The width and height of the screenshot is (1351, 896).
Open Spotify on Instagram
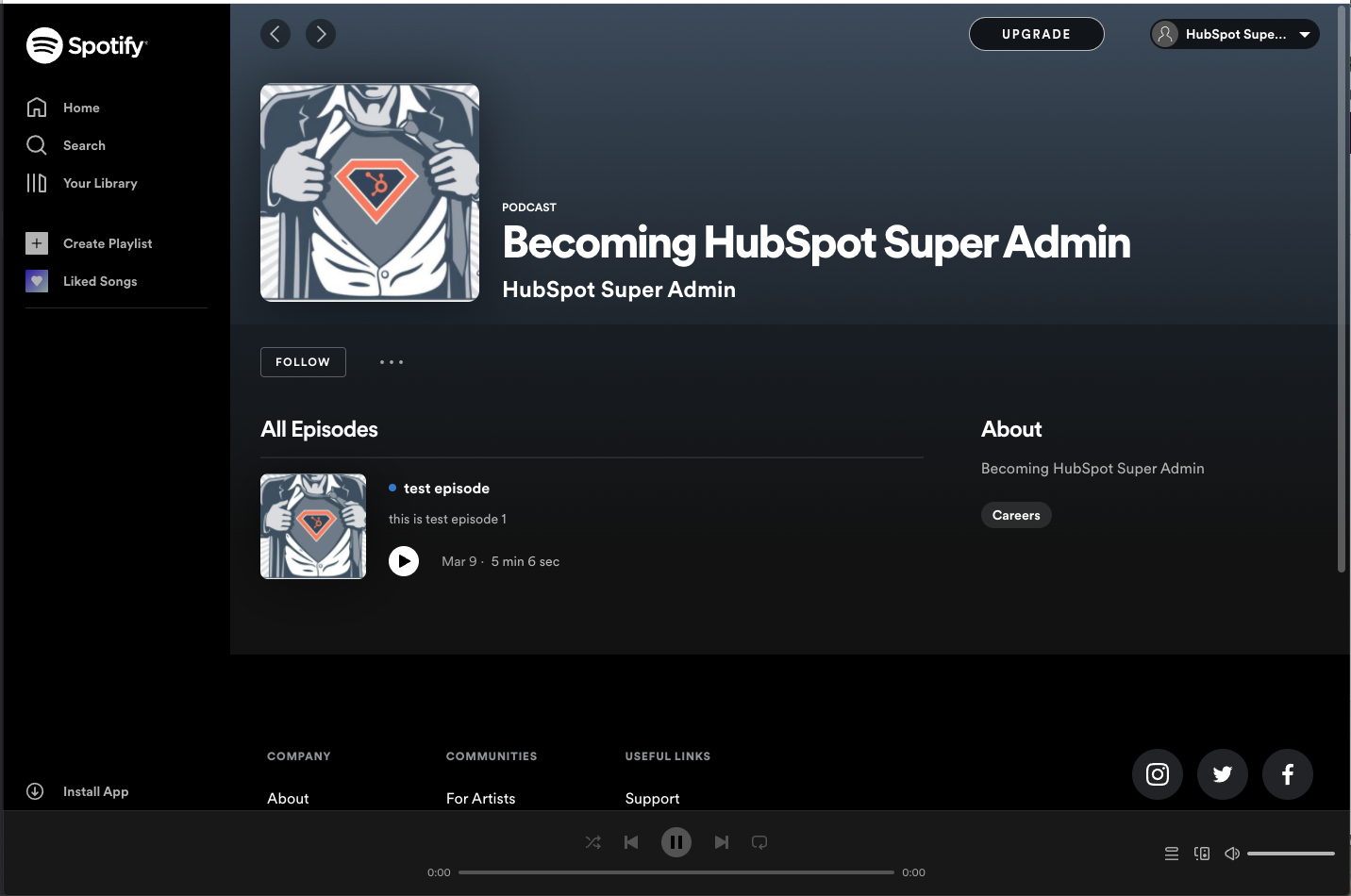1157,773
